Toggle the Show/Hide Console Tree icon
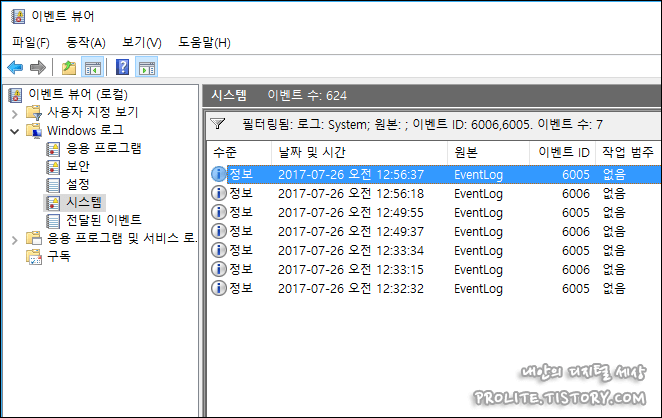Image resolution: width=662 pixels, height=418 pixels. [x=92, y=67]
